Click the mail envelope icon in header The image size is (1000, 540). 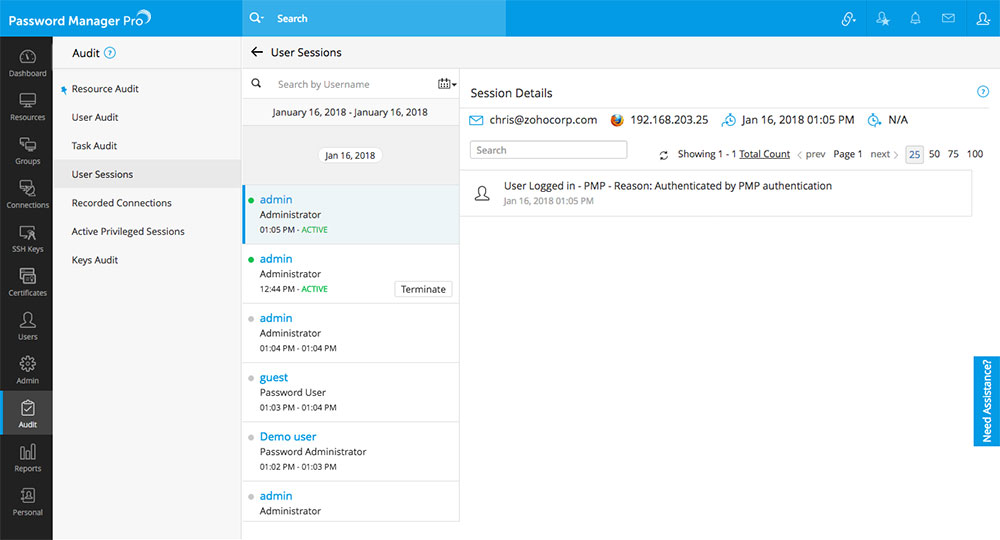948,18
